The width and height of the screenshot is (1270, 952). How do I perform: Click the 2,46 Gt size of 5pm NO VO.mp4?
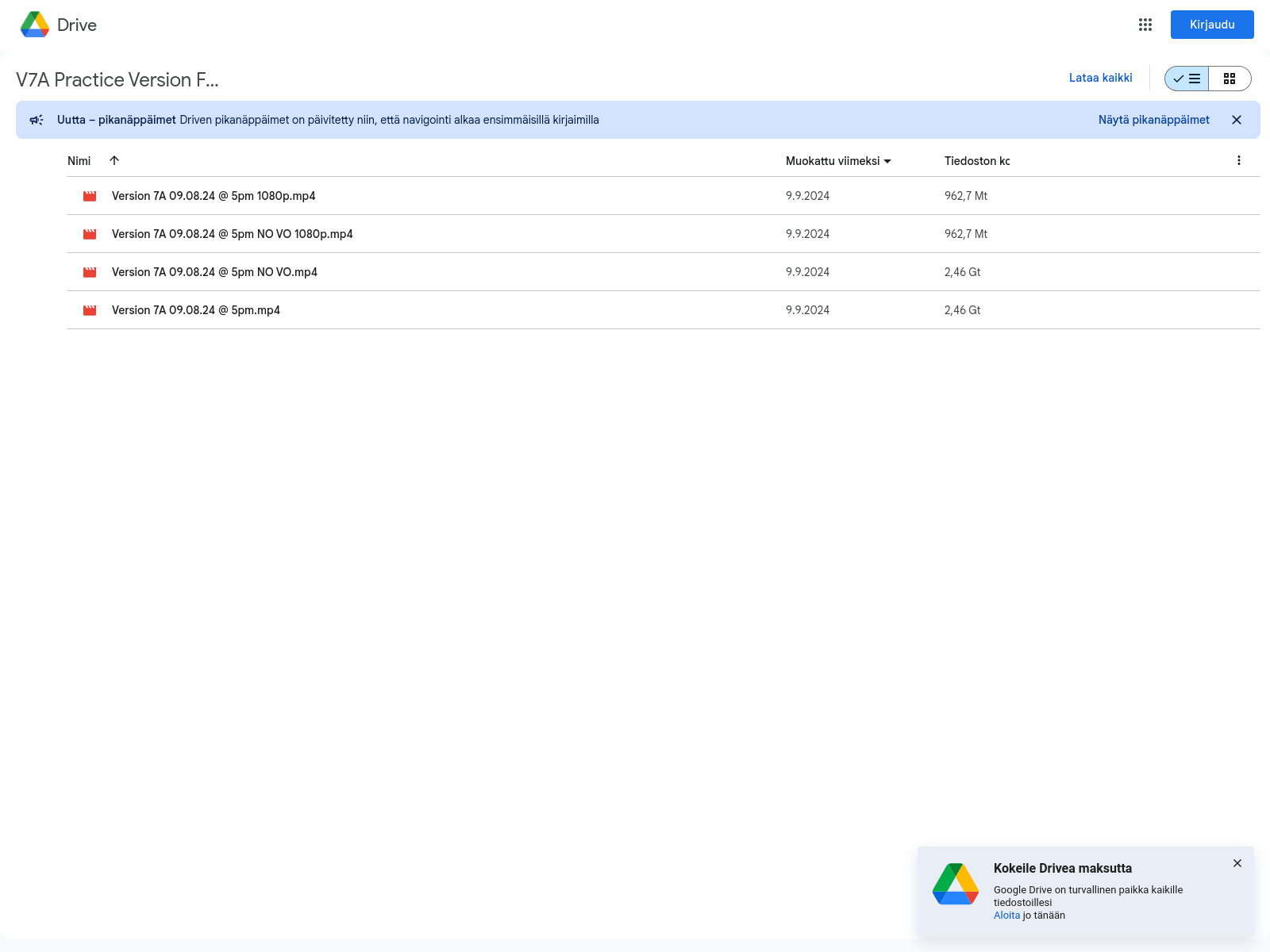click(962, 272)
